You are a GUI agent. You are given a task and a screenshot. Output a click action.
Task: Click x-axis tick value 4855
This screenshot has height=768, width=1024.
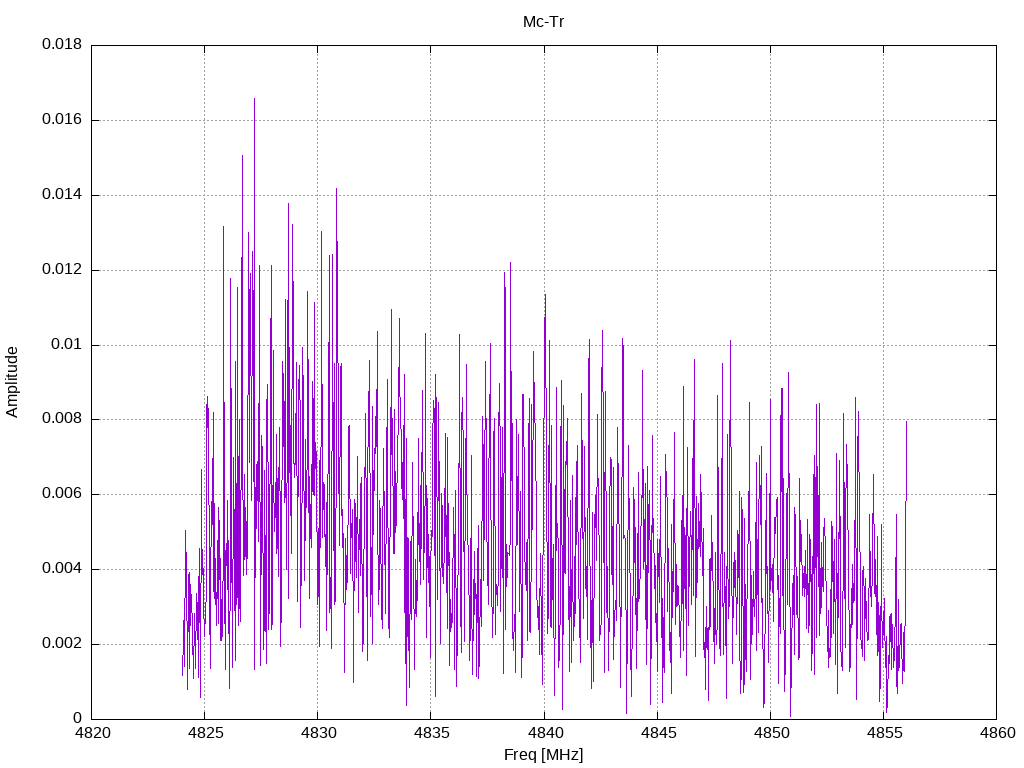coord(884,733)
